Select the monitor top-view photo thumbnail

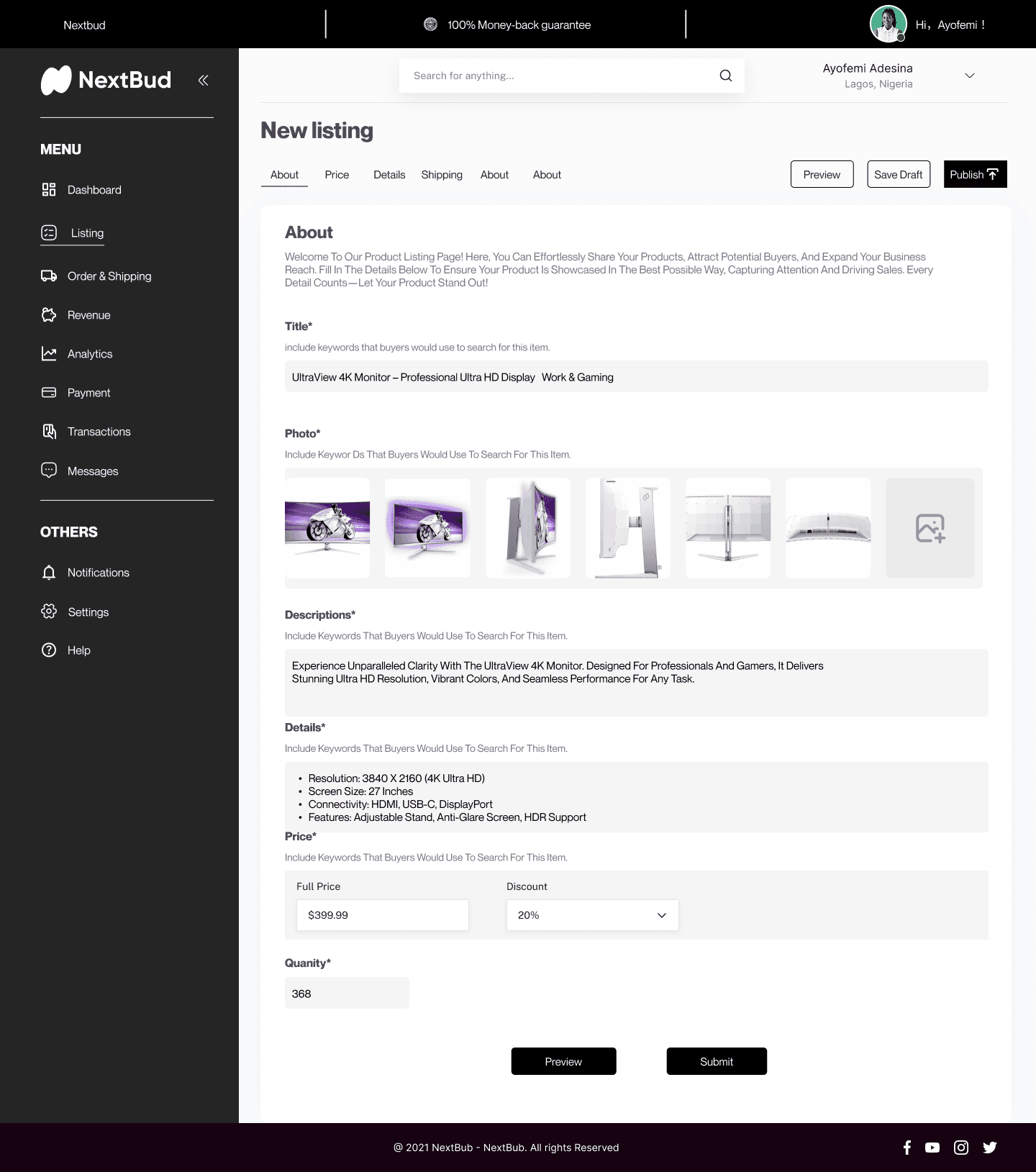click(x=828, y=528)
